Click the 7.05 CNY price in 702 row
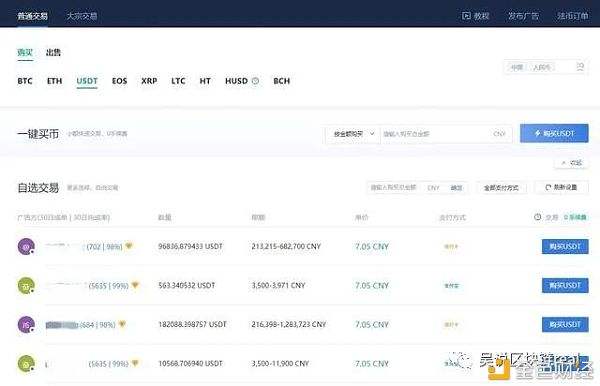 (x=372, y=247)
